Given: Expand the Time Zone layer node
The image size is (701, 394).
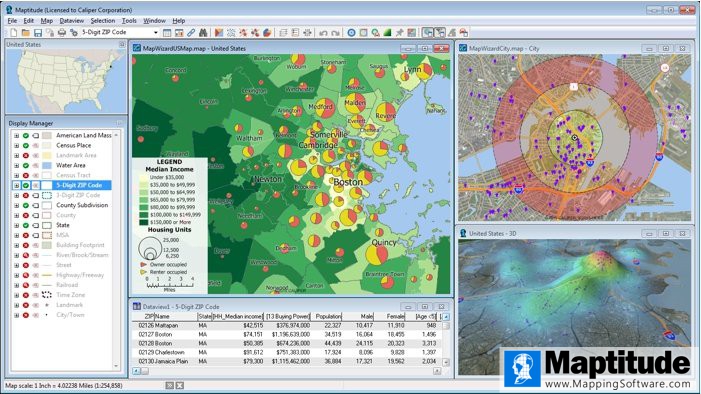Looking at the screenshot, I should pyautogui.click(x=17, y=295).
